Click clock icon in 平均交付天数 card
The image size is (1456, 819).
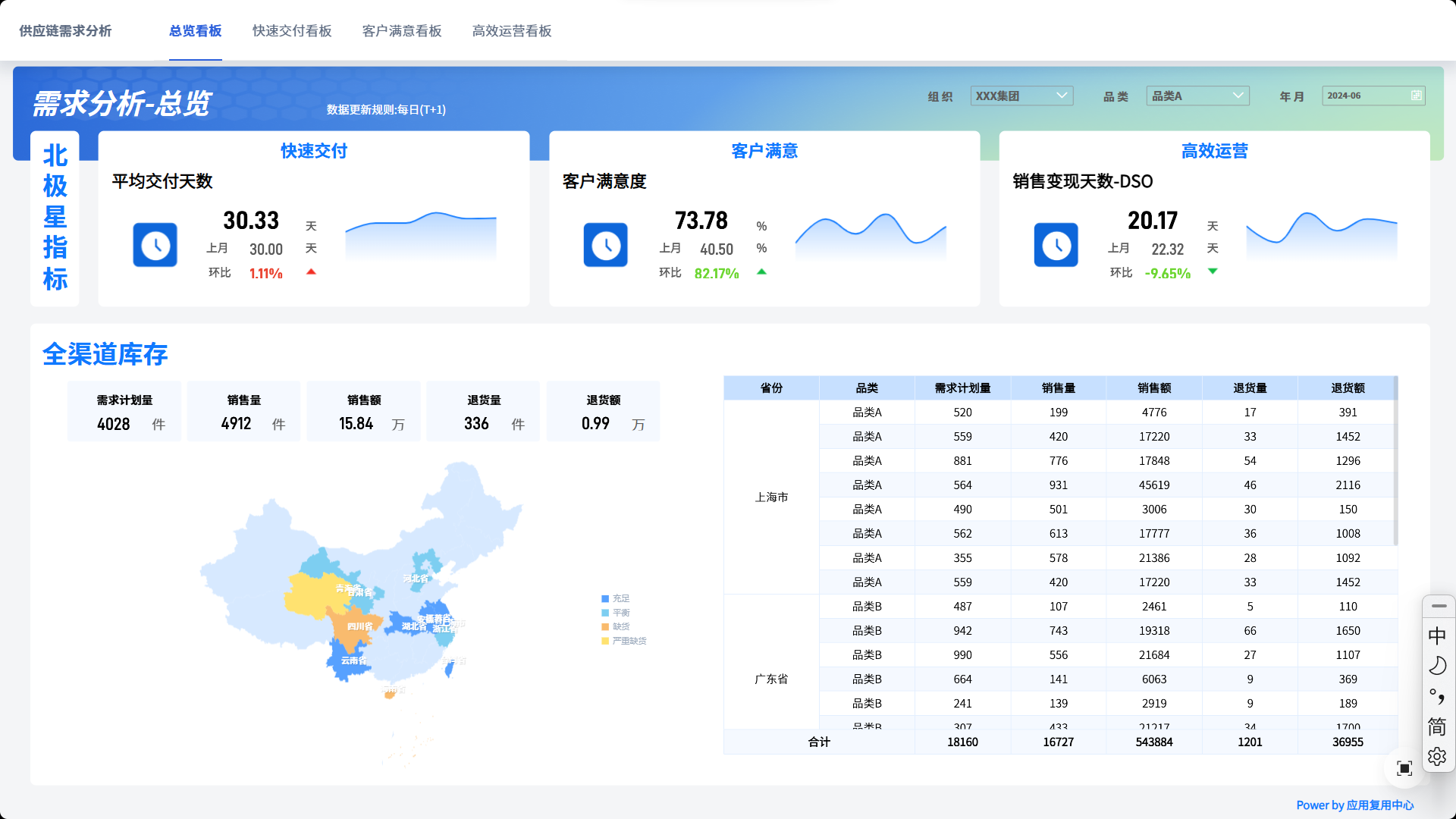point(155,245)
